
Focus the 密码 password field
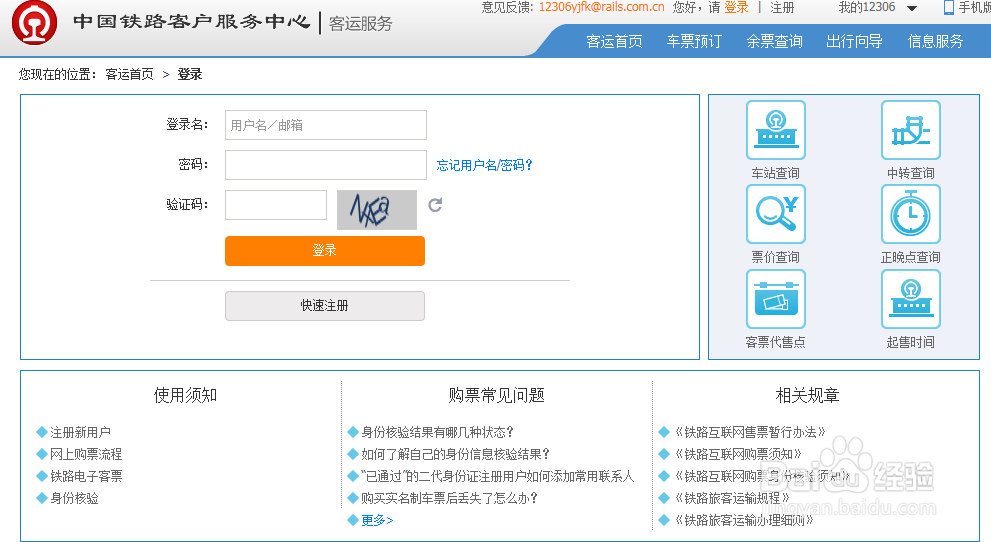[x=326, y=165]
